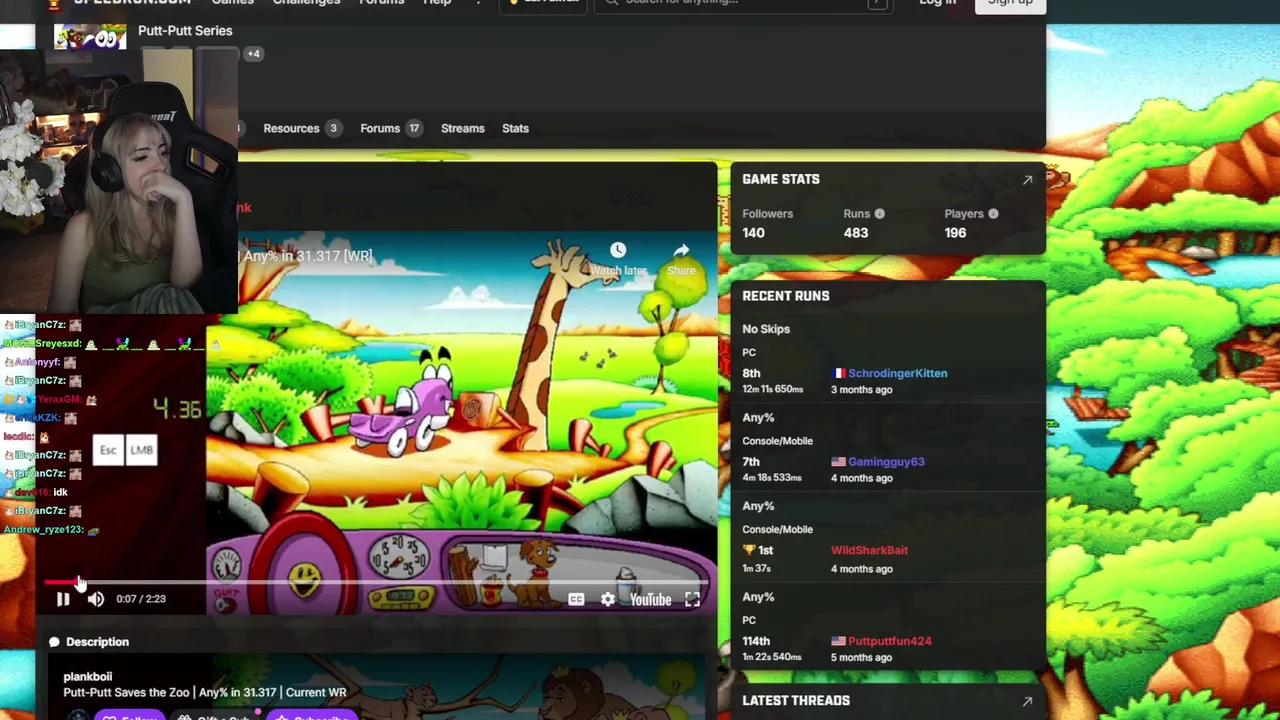This screenshot has height=720, width=1280.
Task: Seek along the video progress bar
Action: pos(376,581)
